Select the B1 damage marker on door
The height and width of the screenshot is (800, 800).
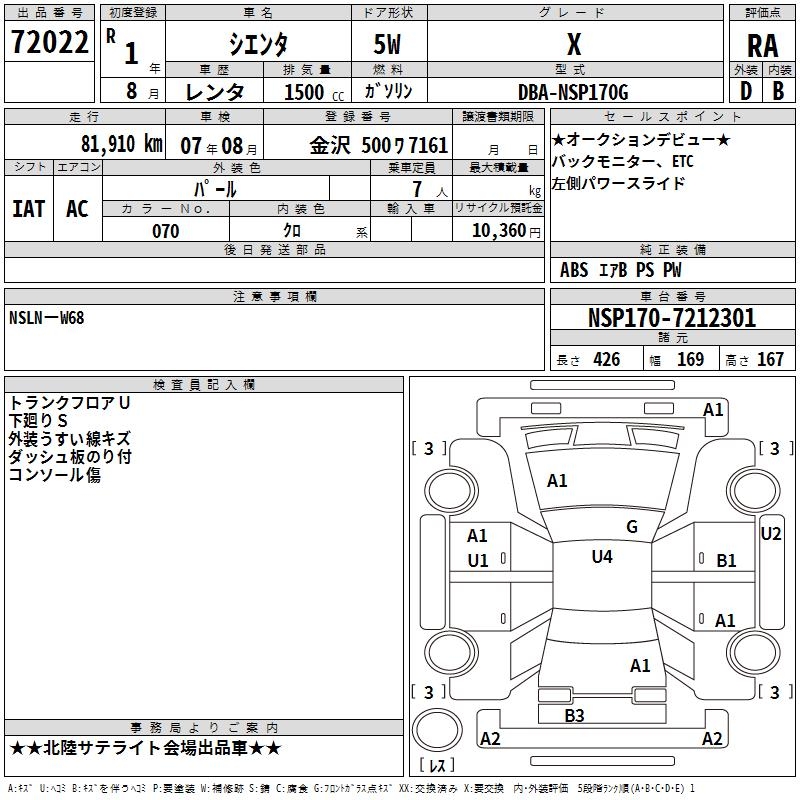(x=726, y=561)
